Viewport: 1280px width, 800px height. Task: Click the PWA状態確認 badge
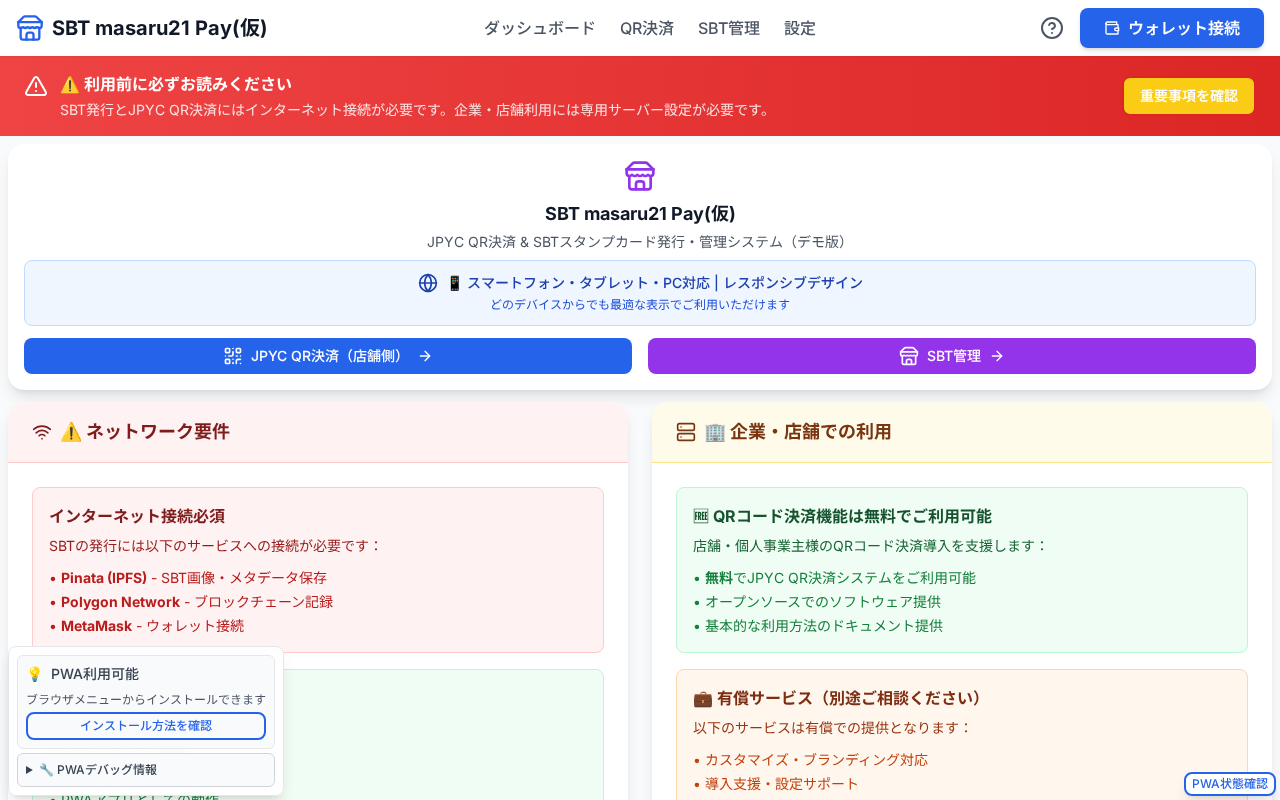1230,784
